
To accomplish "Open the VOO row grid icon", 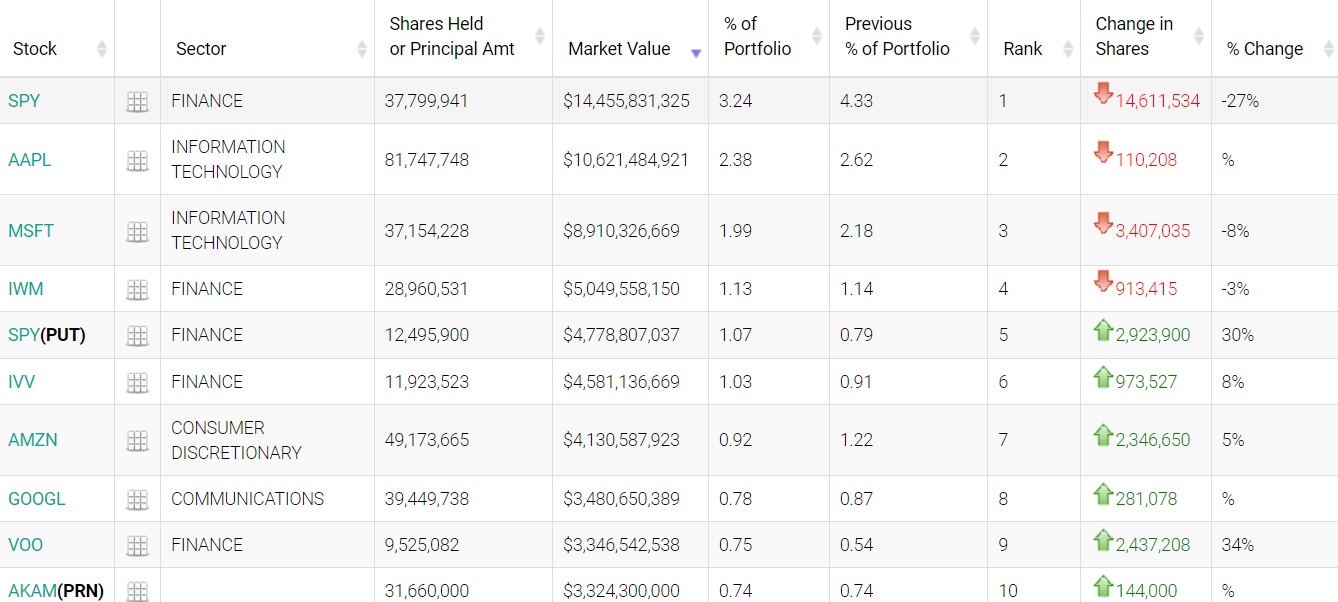I will [137, 545].
